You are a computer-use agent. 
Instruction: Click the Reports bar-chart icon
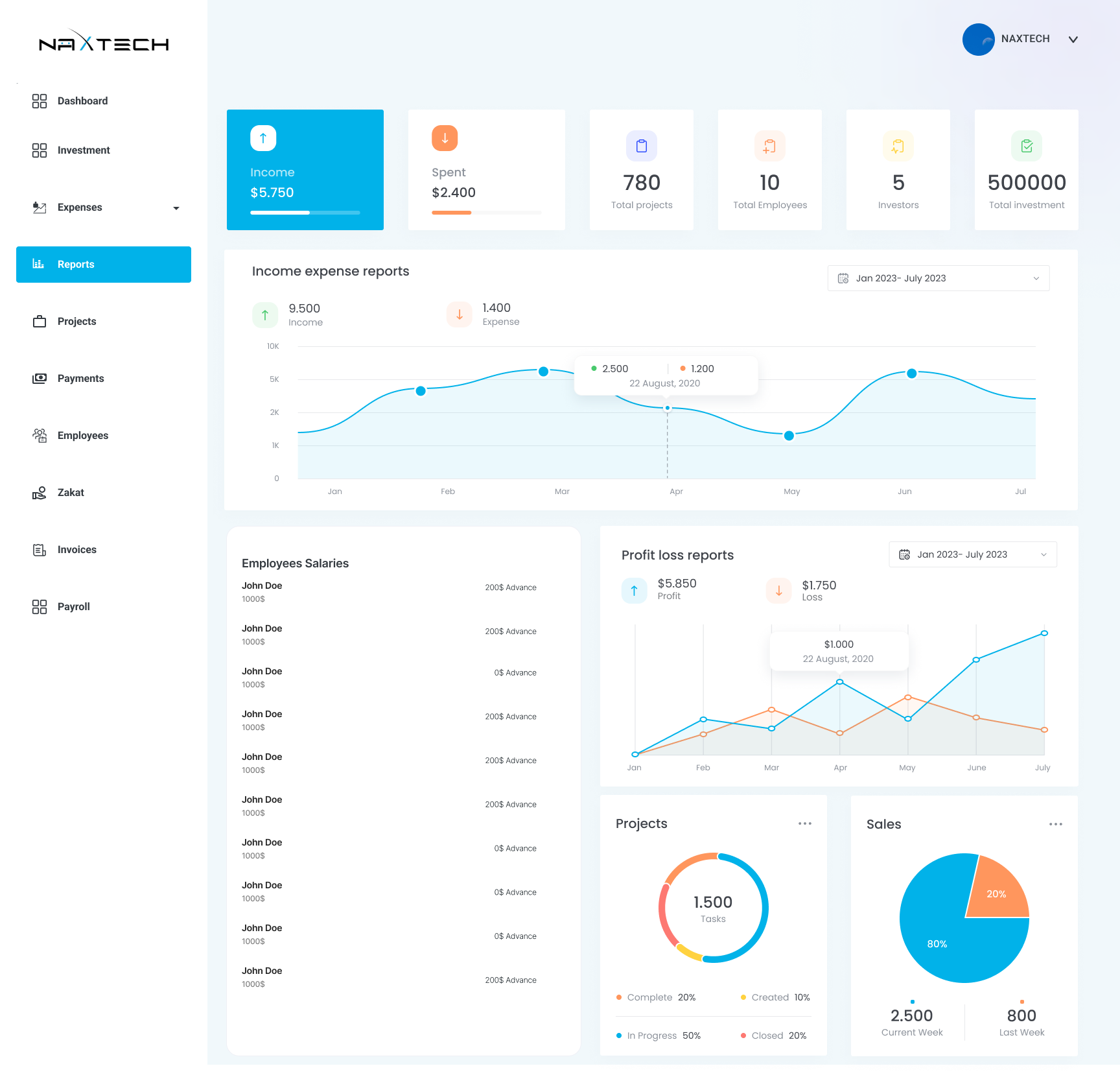click(x=38, y=264)
